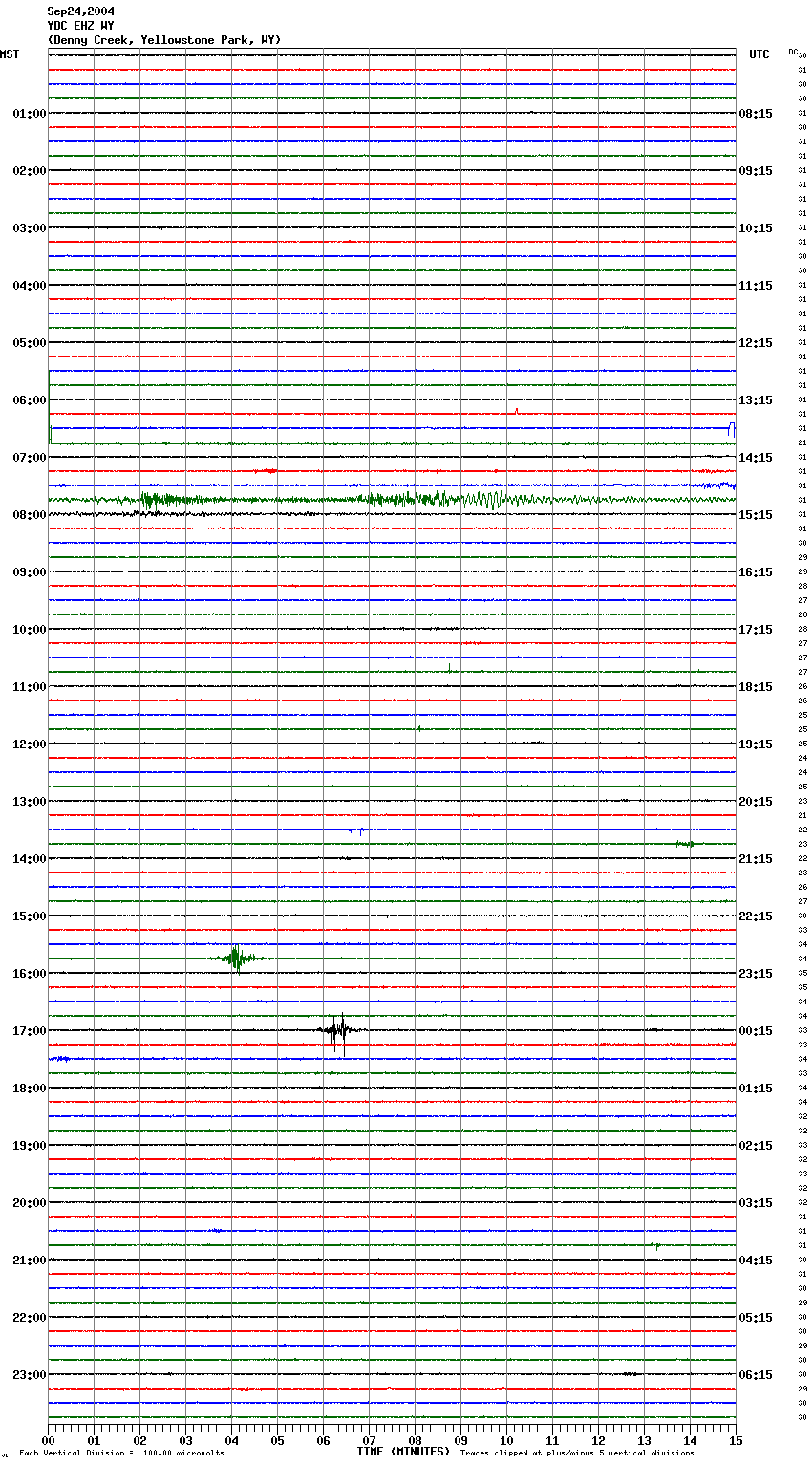Click the Traces clipped footer note
This screenshot has width=812, height=1466.
(577, 1454)
